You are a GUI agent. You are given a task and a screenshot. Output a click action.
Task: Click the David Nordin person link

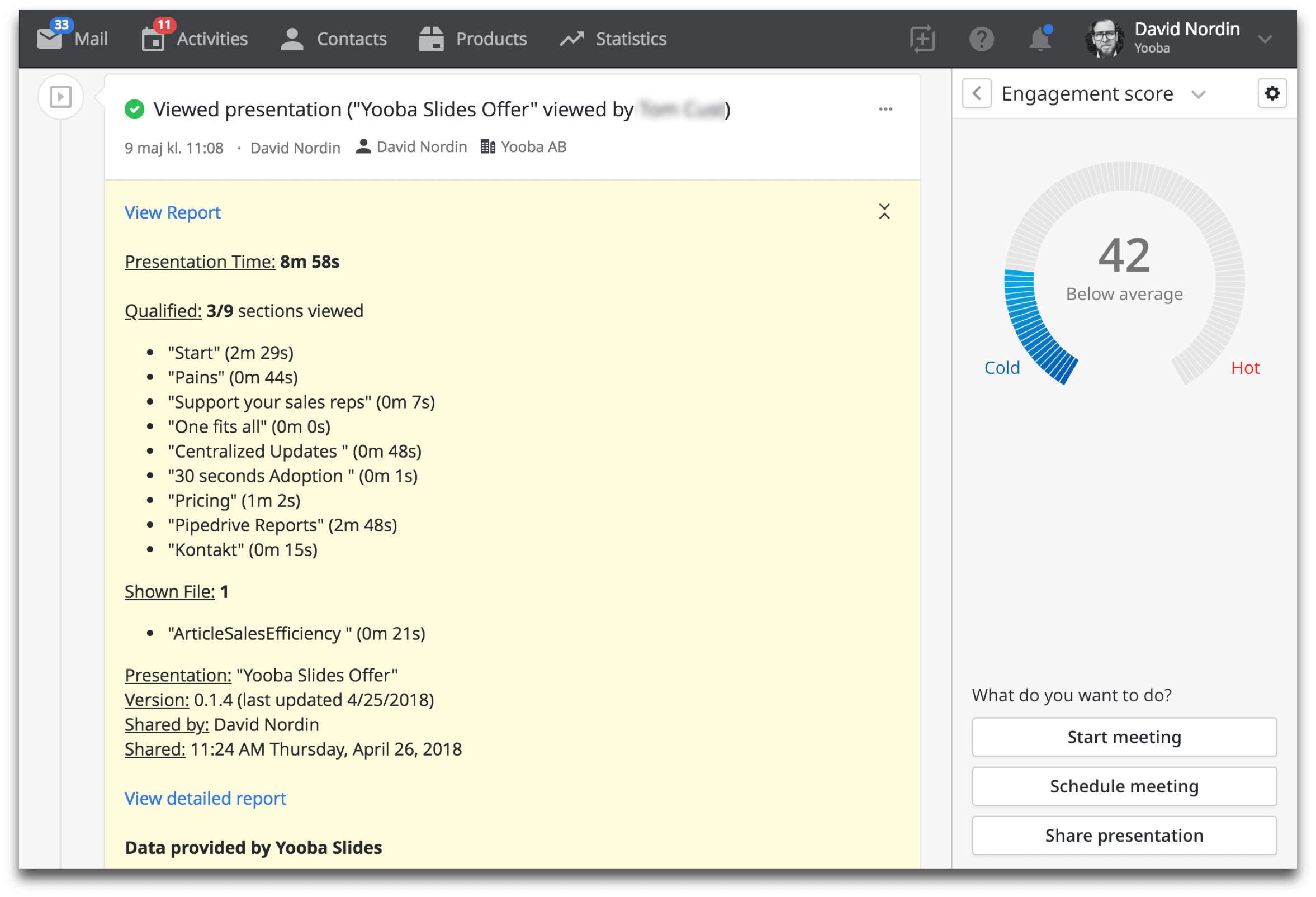point(422,147)
